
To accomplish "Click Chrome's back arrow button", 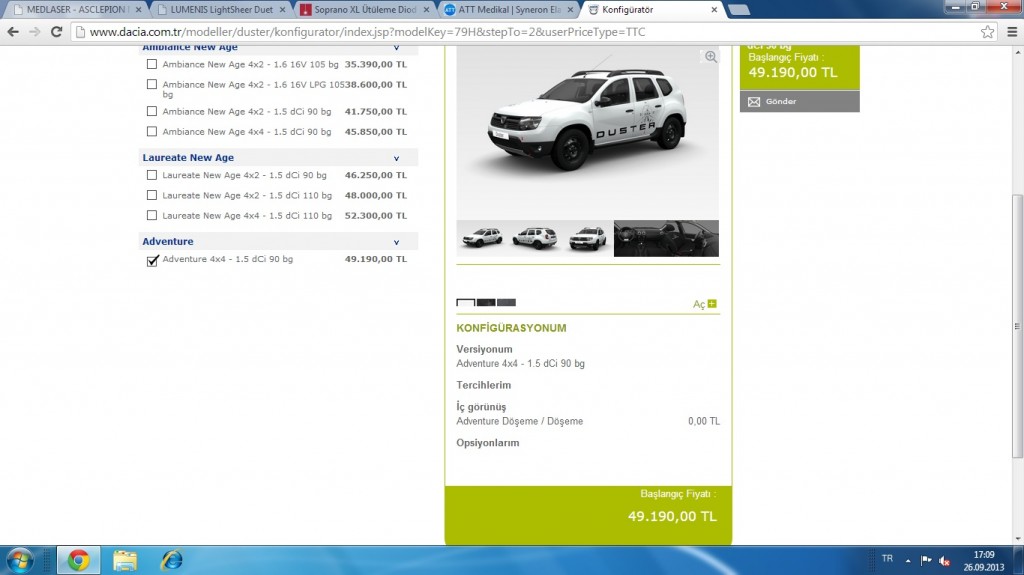I will click(x=13, y=32).
